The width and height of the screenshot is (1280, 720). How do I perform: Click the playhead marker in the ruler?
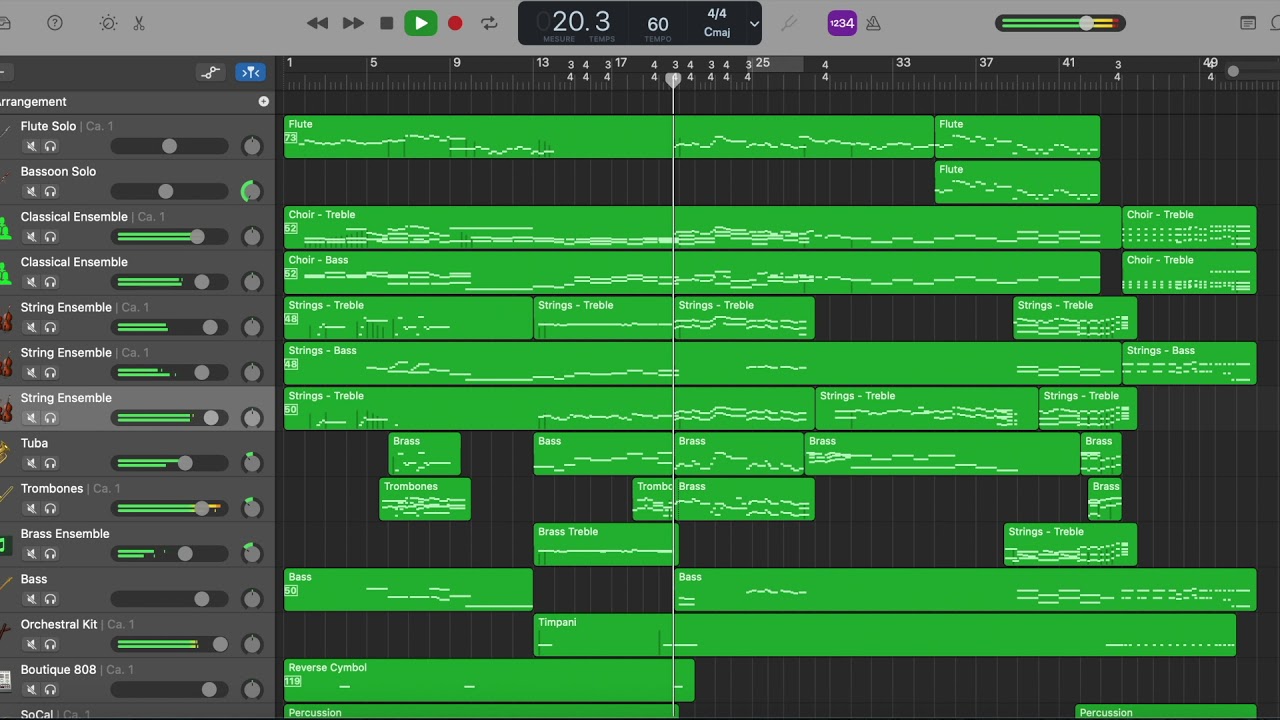pos(674,79)
